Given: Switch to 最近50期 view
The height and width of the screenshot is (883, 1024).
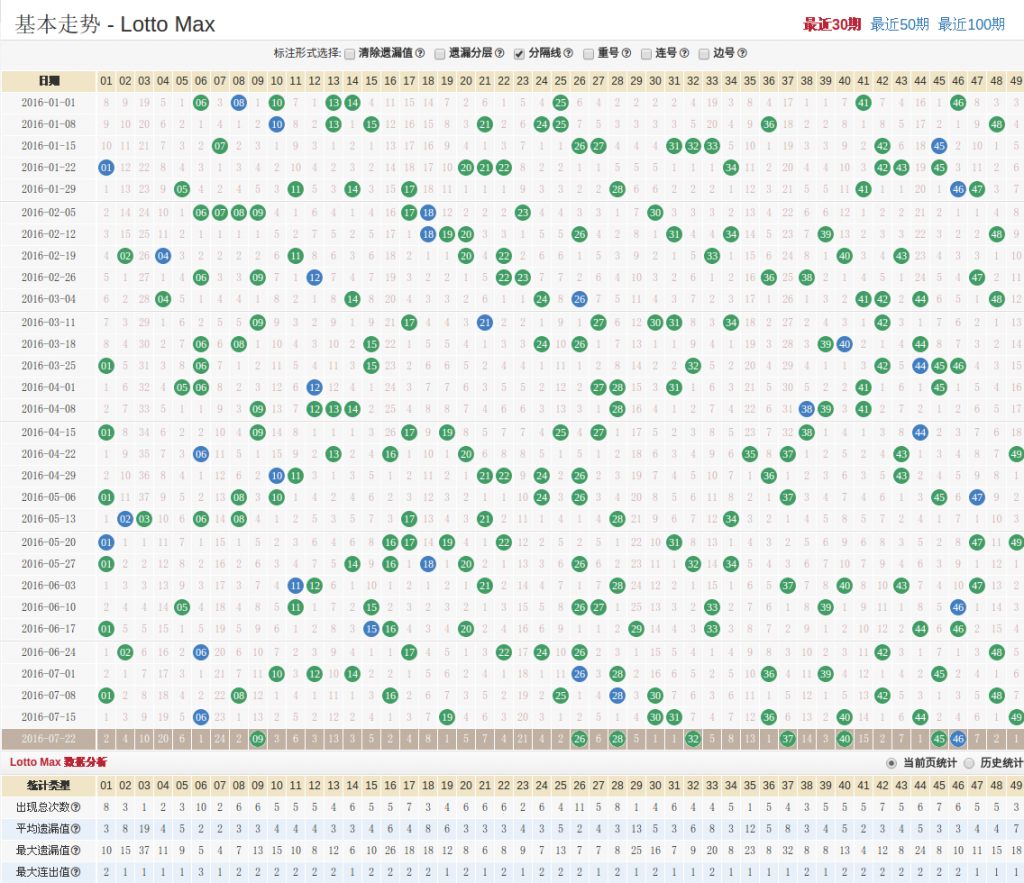Looking at the screenshot, I should 900,24.
